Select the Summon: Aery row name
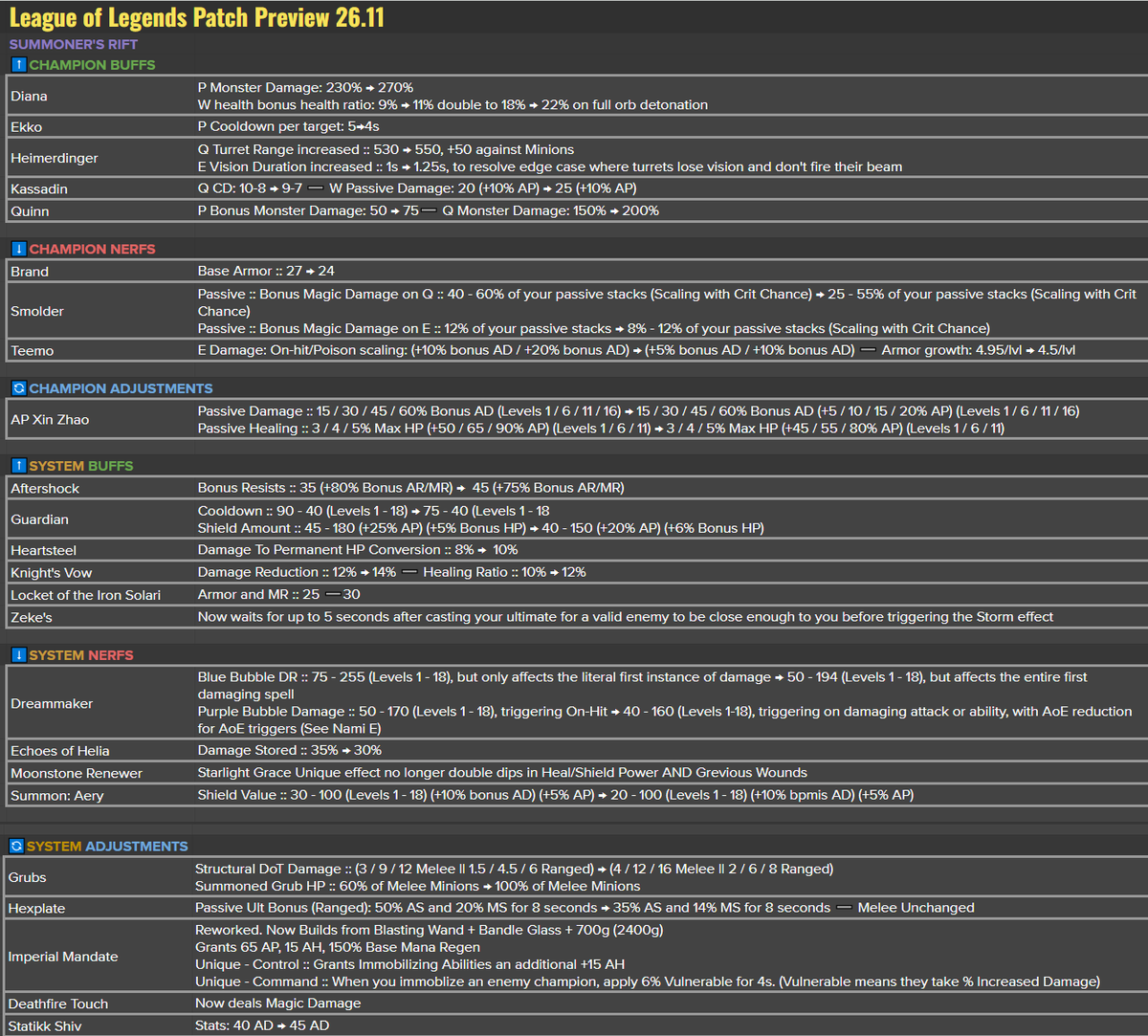The height and width of the screenshot is (1036, 1148). pos(57,796)
